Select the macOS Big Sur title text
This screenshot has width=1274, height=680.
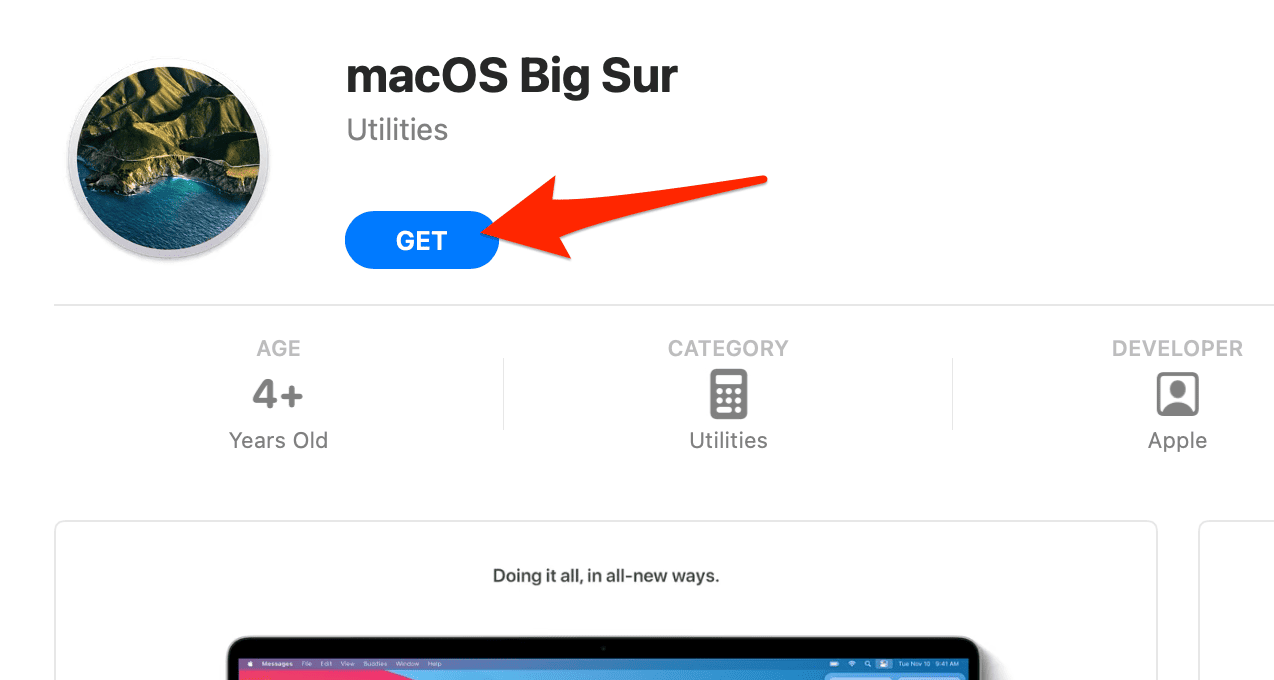[512, 76]
